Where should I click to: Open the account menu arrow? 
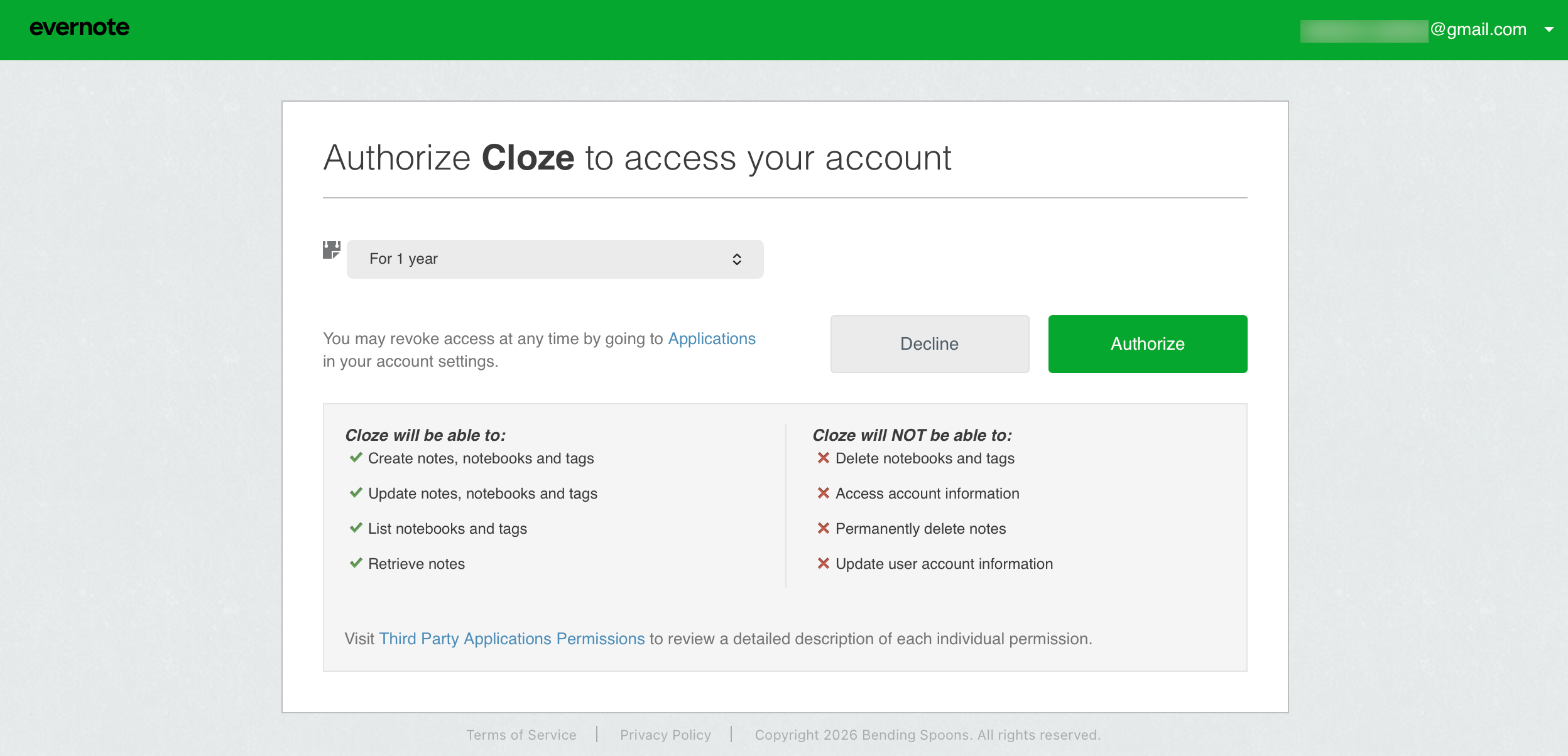click(x=1549, y=30)
